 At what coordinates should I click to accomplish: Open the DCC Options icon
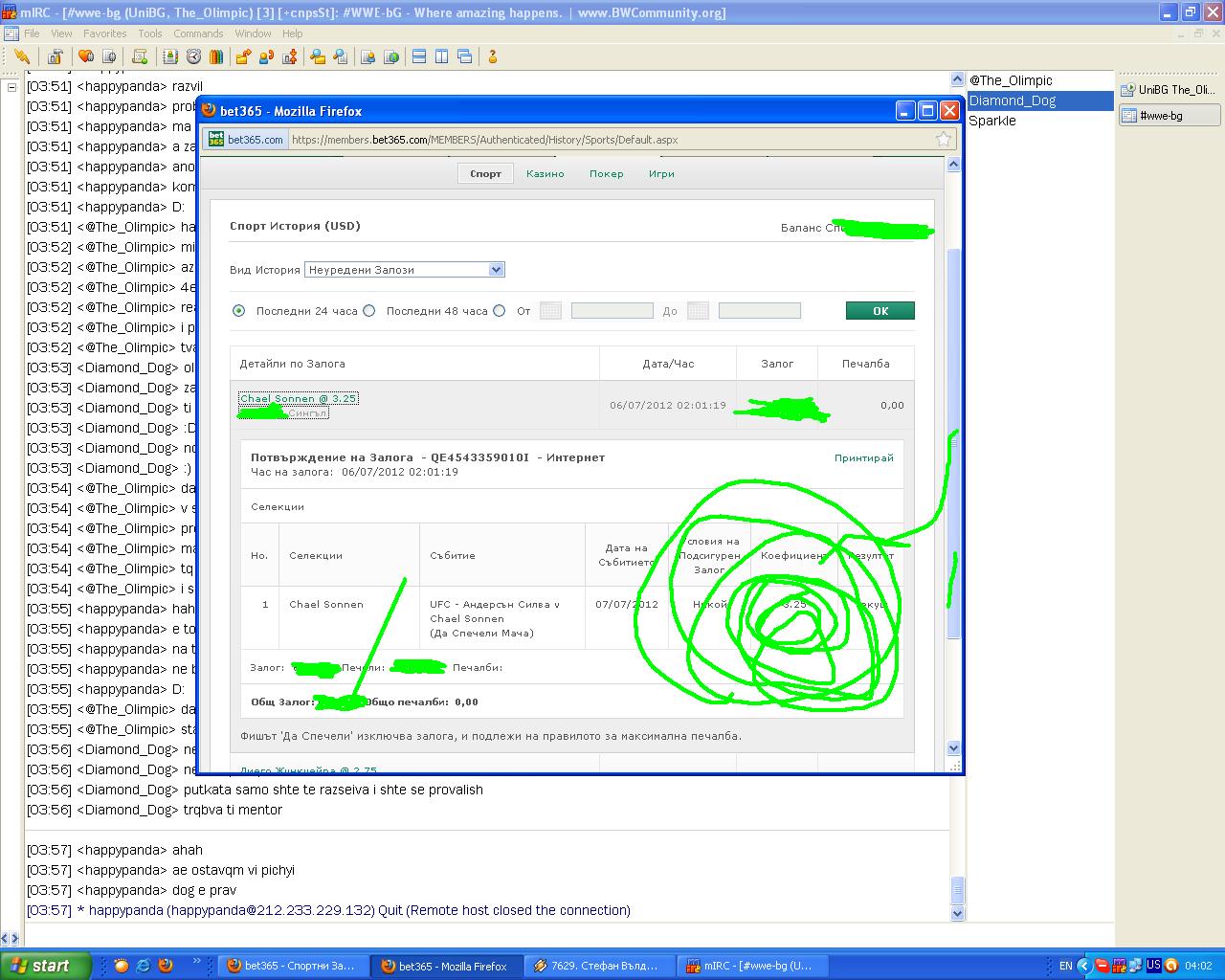click(289, 56)
